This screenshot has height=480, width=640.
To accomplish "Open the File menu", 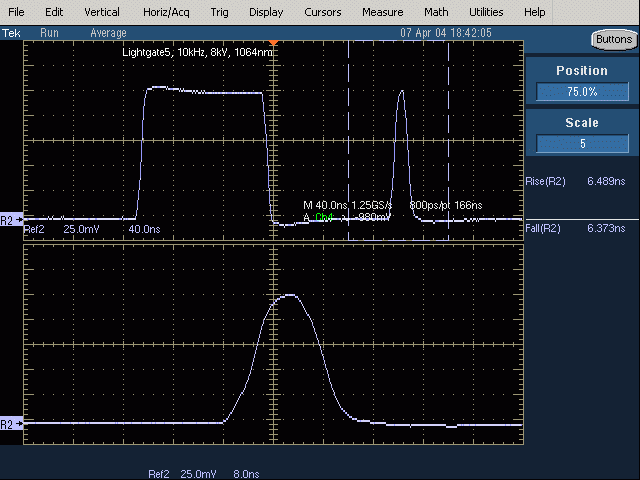I will click(x=16, y=12).
